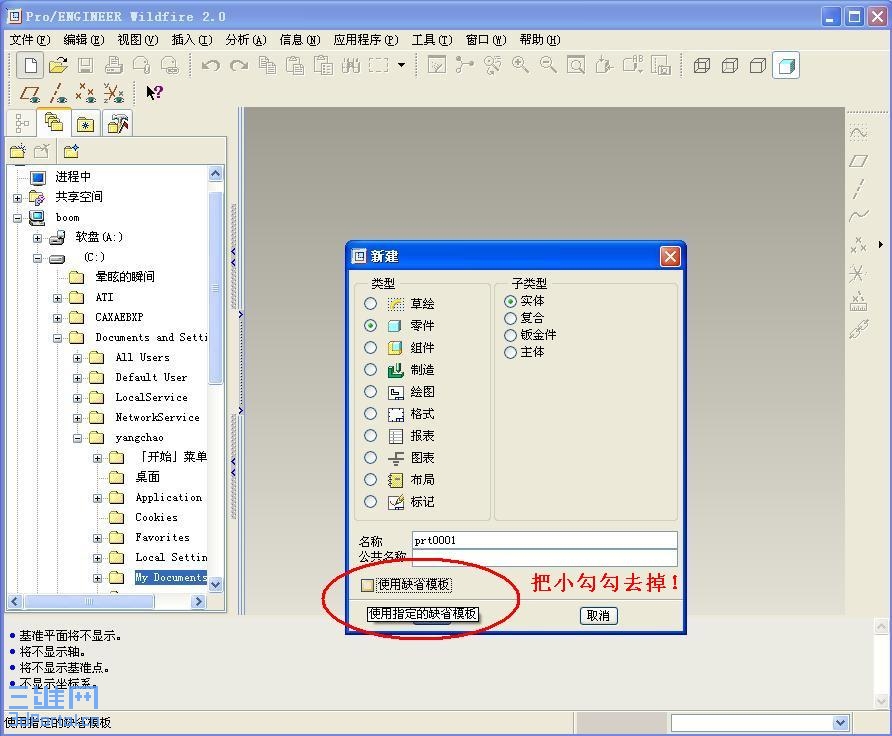
Task: Toggle datum axes display icon
Action: coord(58,93)
